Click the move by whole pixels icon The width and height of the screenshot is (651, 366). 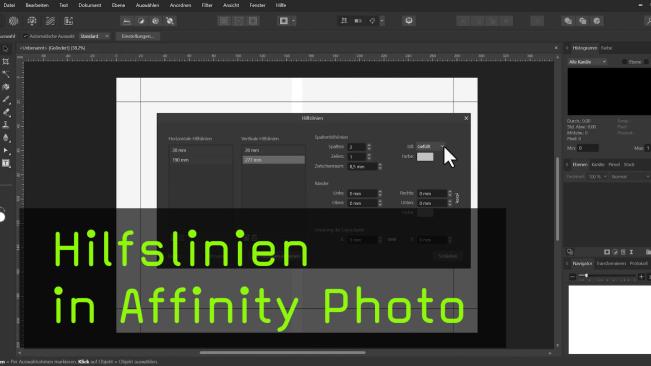tap(358, 21)
